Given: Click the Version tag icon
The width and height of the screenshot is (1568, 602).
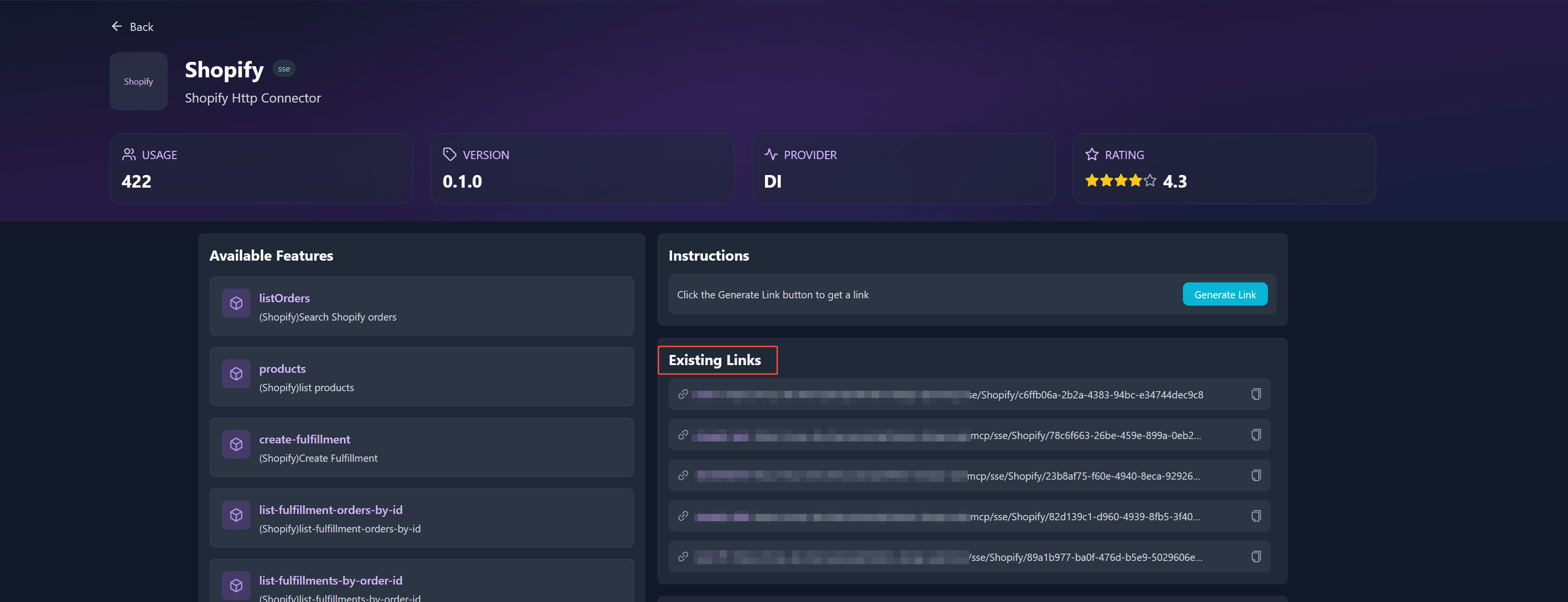Looking at the screenshot, I should (450, 155).
